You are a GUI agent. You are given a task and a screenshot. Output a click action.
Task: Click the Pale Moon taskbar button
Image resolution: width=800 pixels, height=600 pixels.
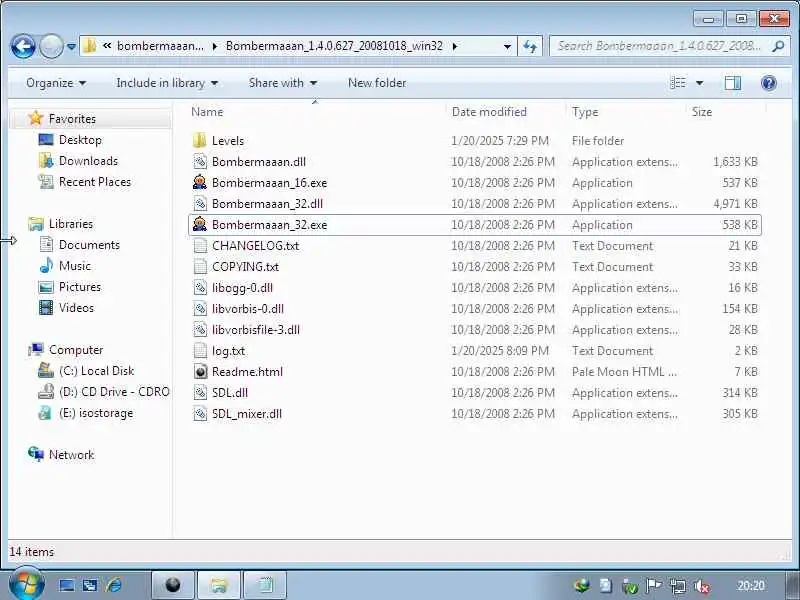click(x=172, y=585)
